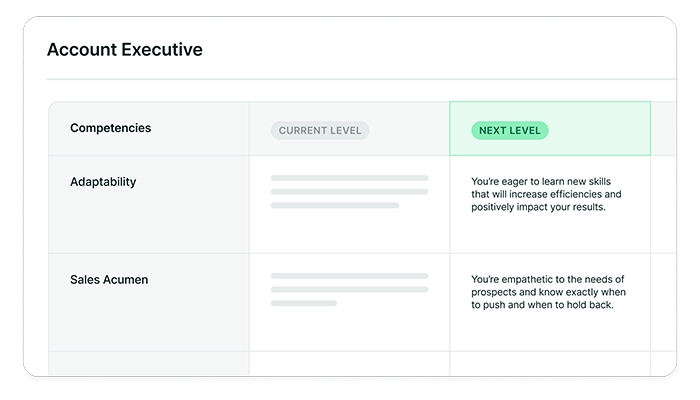Click empty bottom-row cell in Current Level column

349,363
